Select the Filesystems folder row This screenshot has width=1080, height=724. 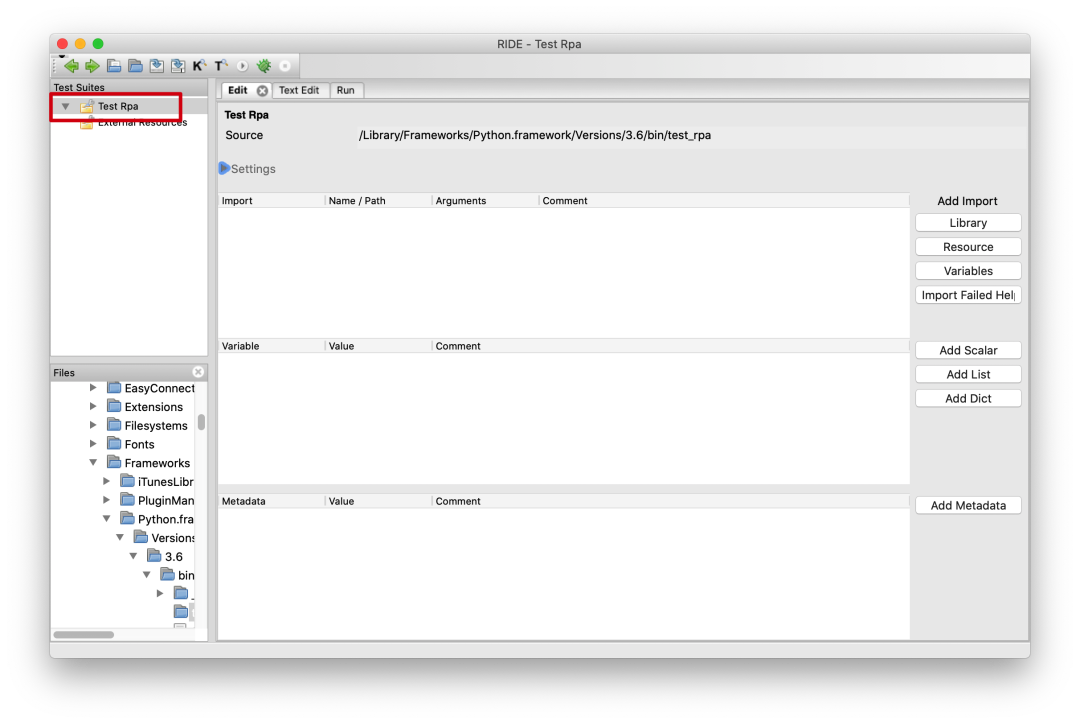click(156, 426)
